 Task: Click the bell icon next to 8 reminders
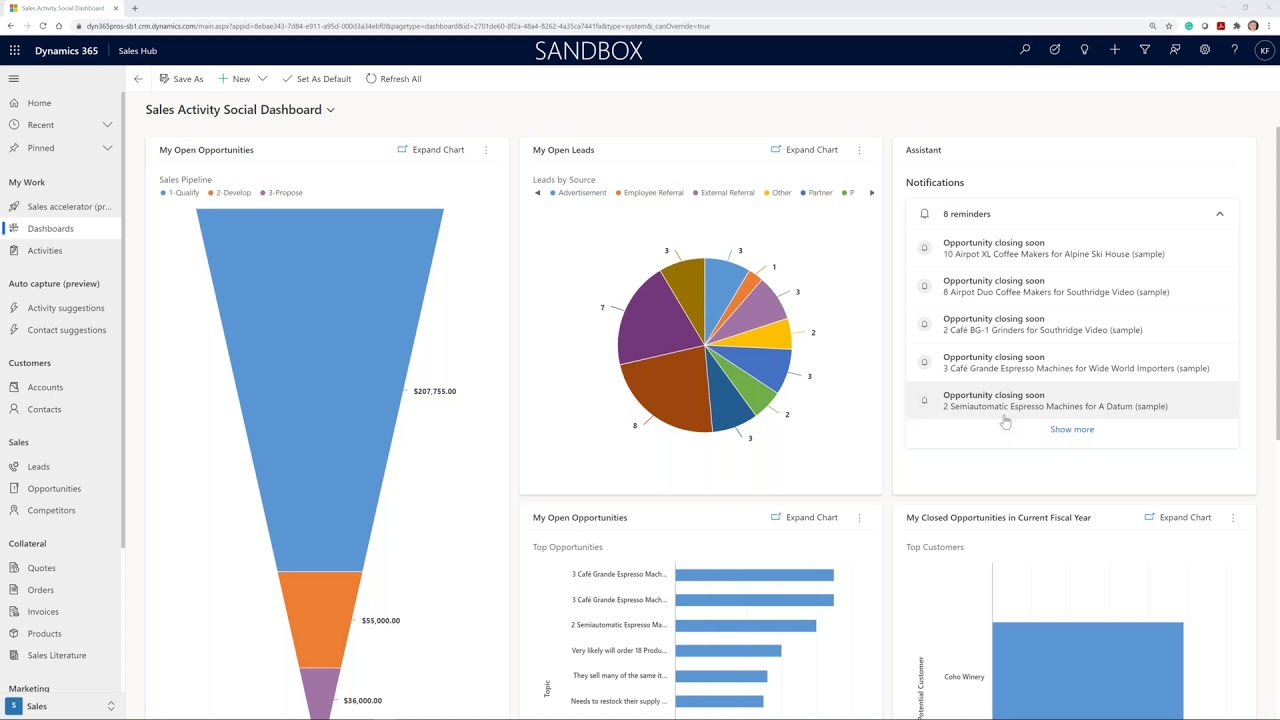click(924, 214)
